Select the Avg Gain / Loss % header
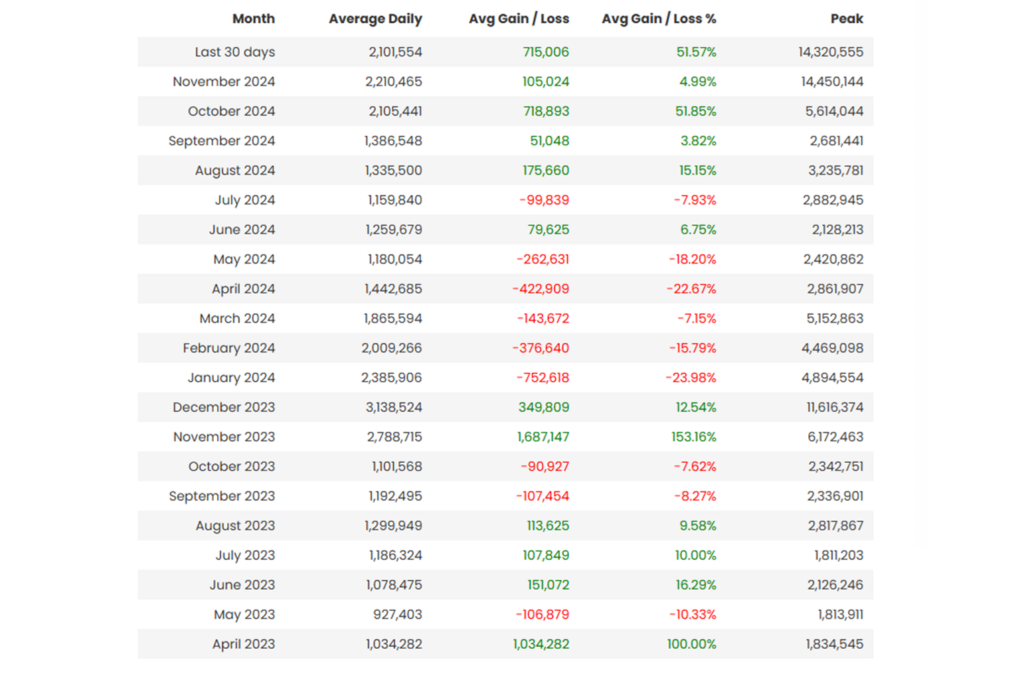This screenshot has height=680, width=1024. tap(658, 19)
